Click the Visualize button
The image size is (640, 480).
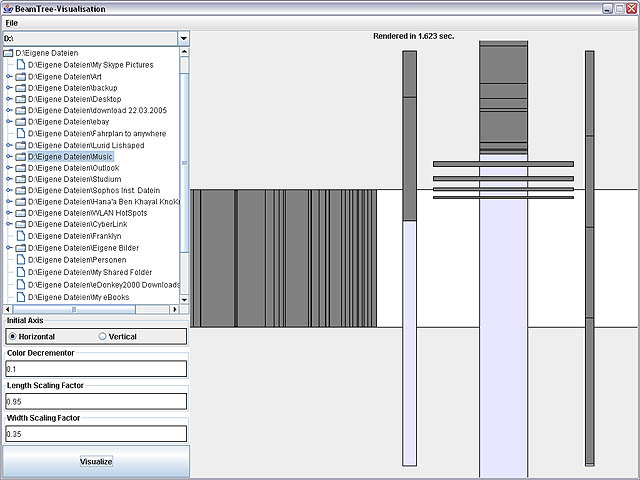coord(96,462)
